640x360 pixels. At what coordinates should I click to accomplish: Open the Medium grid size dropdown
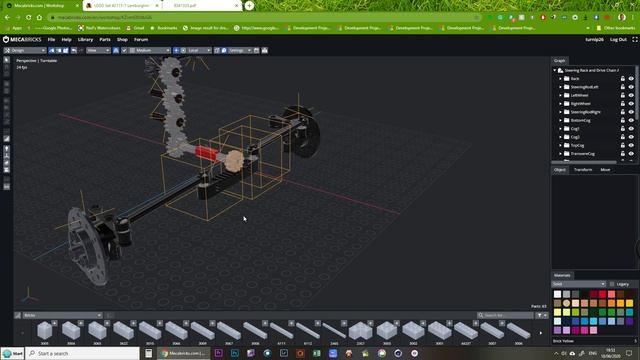pyautogui.click(x=150, y=50)
